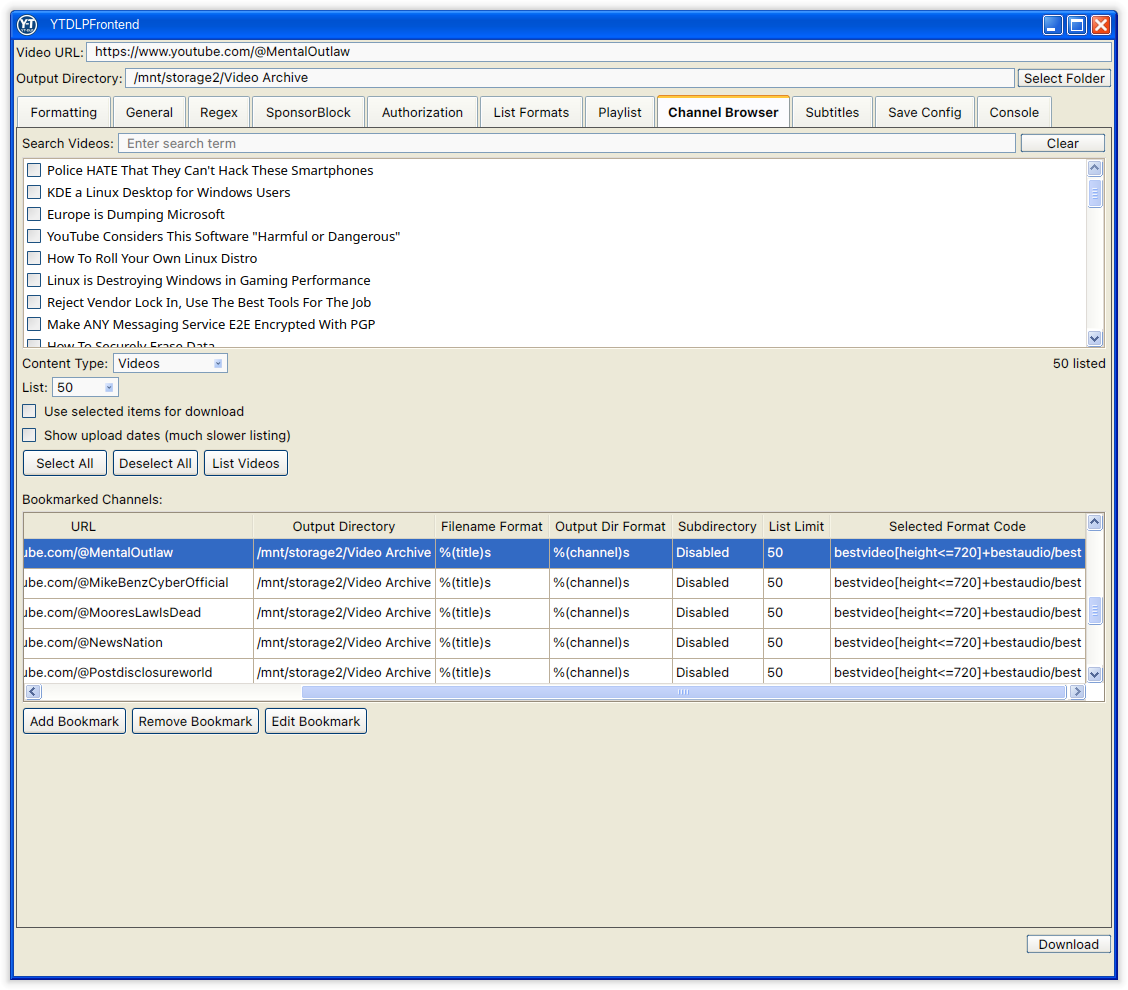1128x990 pixels.
Task: Switch to the Console tab
Action: [1014, 112]
